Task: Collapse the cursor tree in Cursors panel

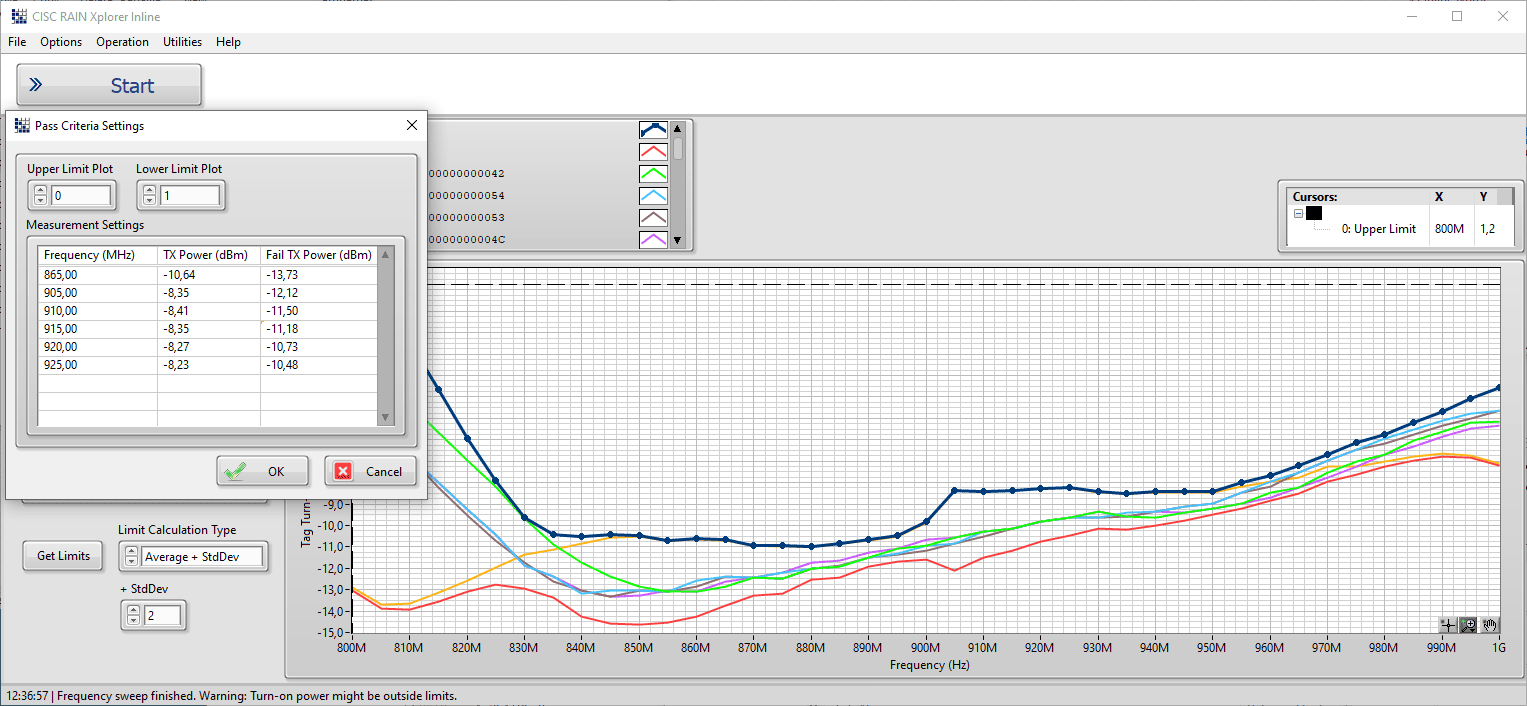Action: point(1298,213)
